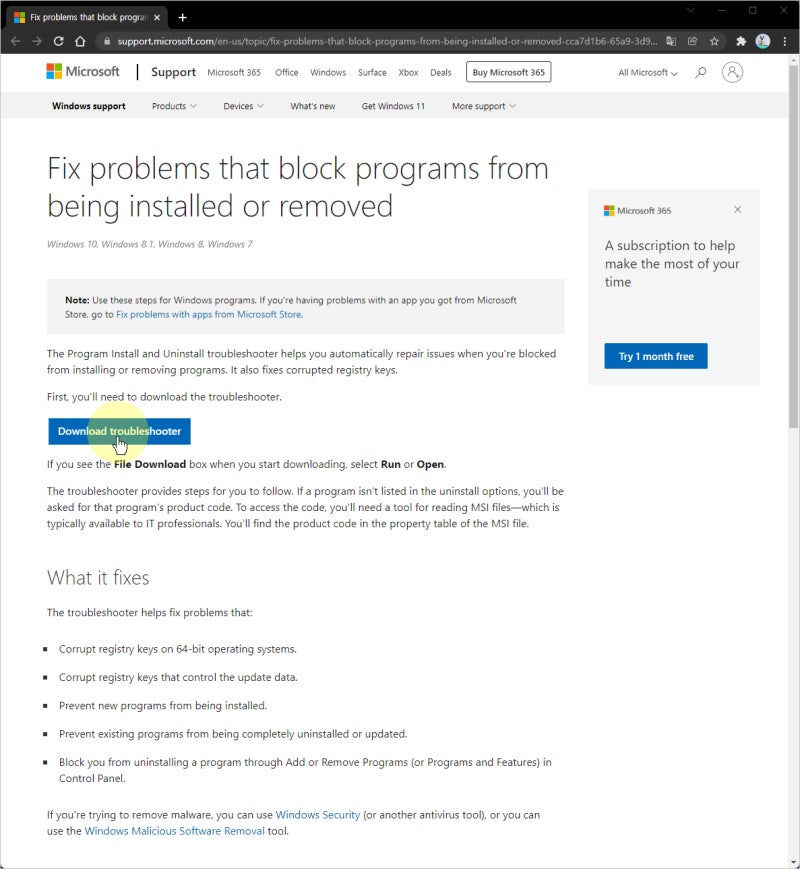Click the Download troubleshooter button
The width and height of the screenshot is (800, 869).
point(119,431)
